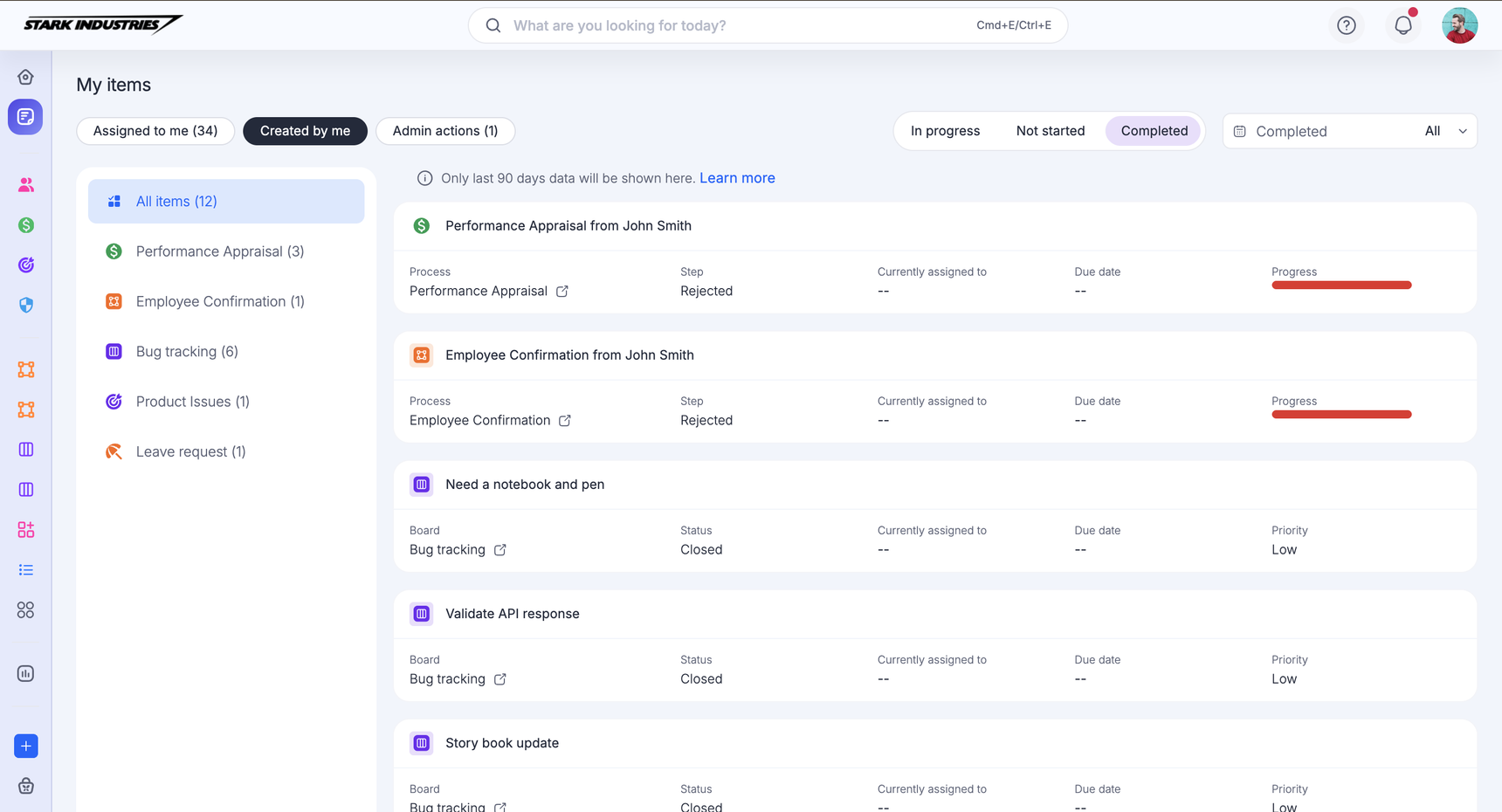
Task: Toggle the Completed status filter
Action: pos(1154,131)
